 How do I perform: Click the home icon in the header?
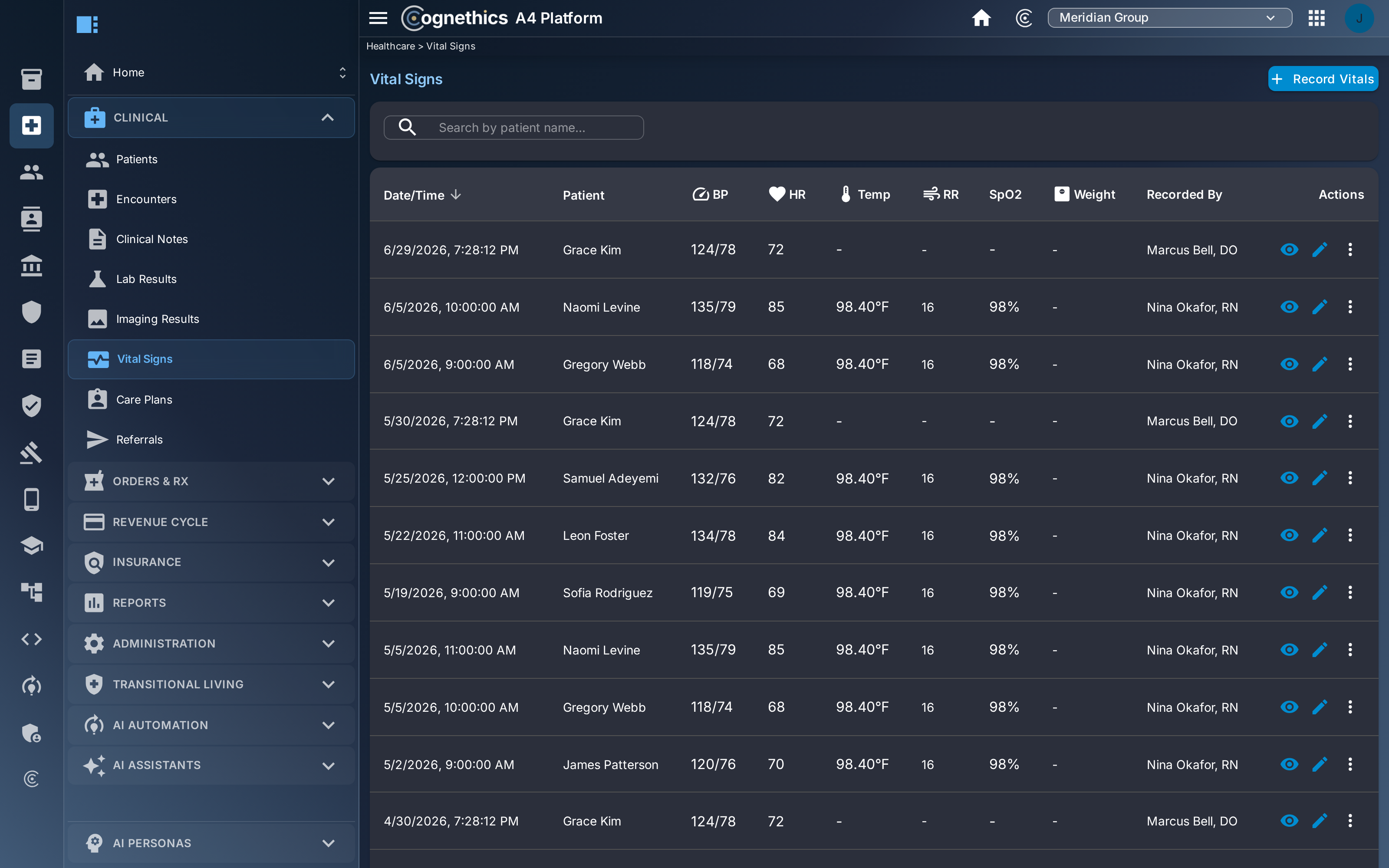981,18
